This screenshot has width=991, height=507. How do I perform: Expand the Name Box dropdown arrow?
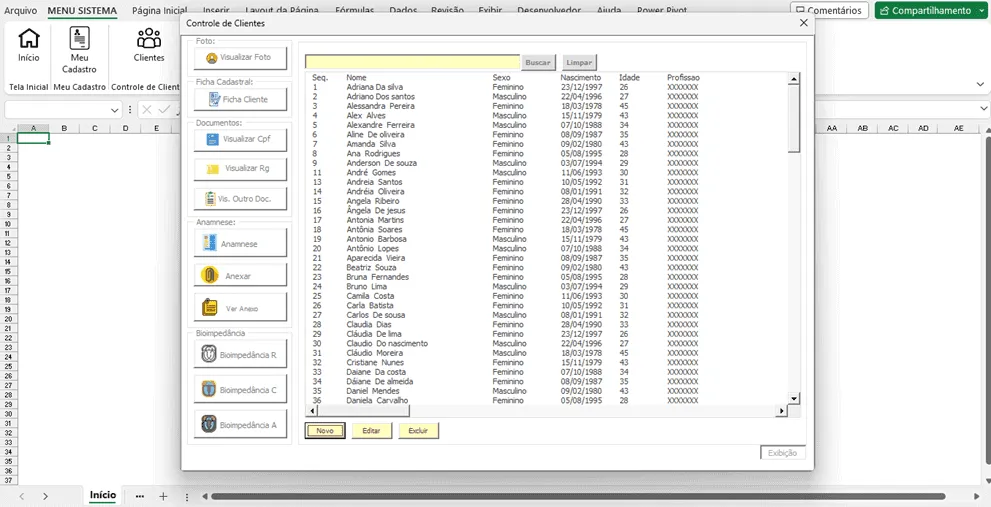click(115, 110)
